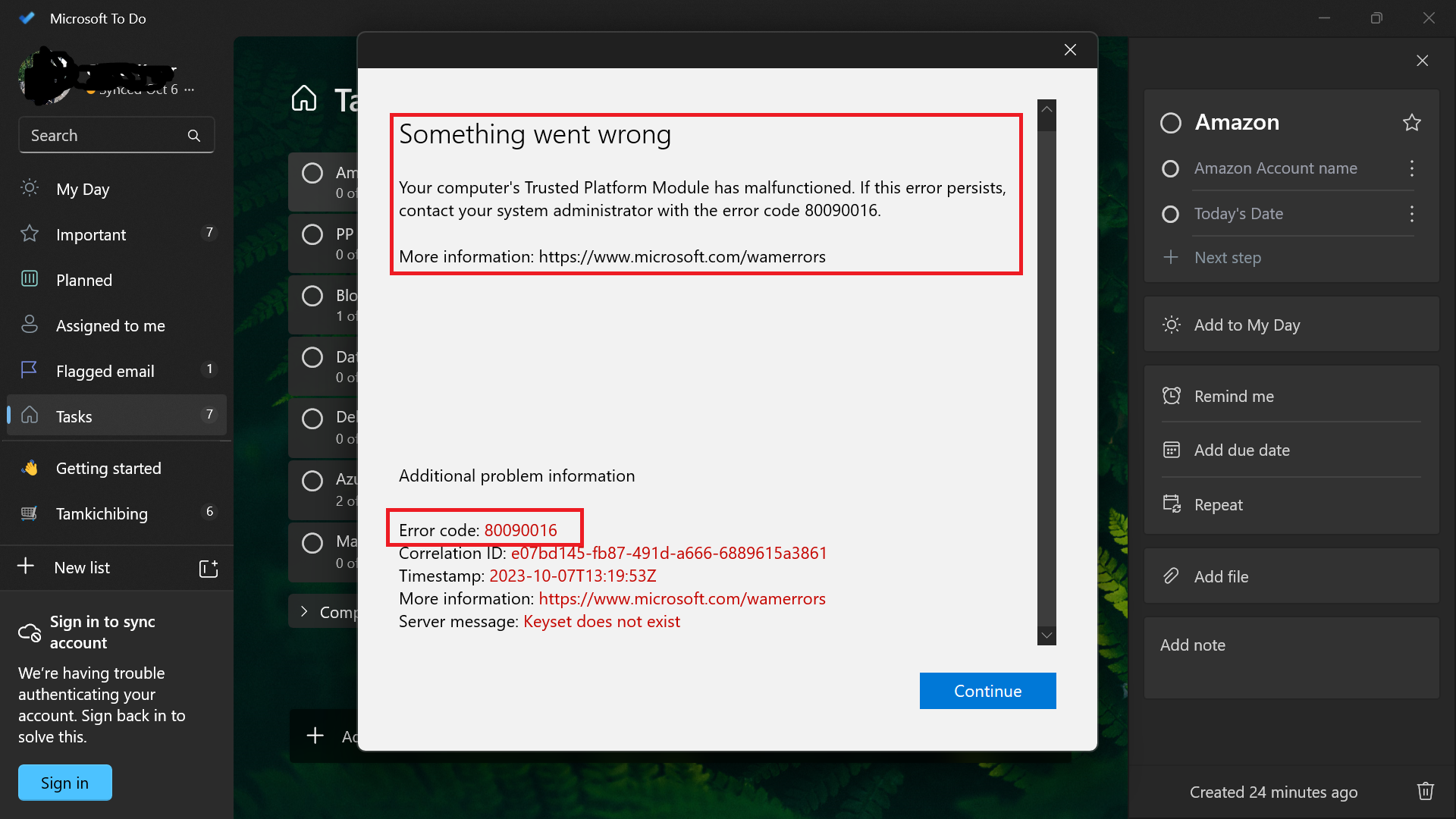Select the Remind me option

[x=1233, y=396]
